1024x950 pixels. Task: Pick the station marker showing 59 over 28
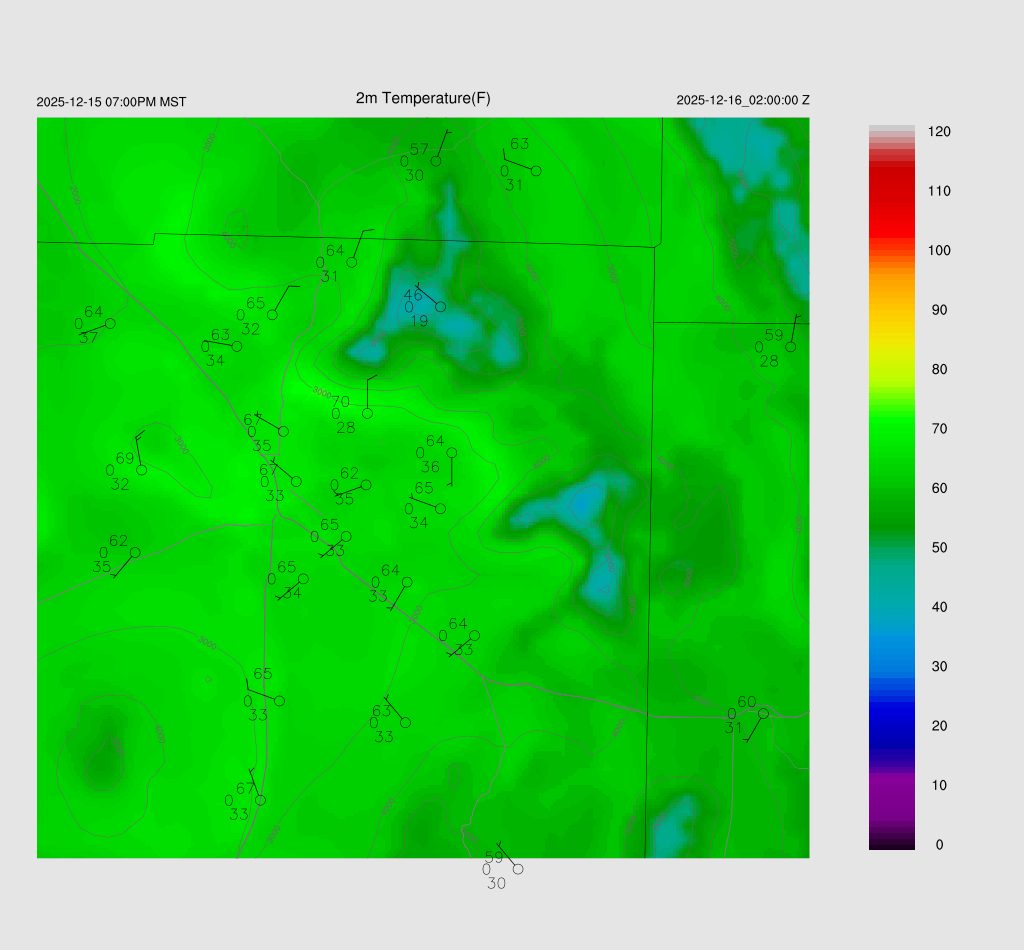pos(790,347)
